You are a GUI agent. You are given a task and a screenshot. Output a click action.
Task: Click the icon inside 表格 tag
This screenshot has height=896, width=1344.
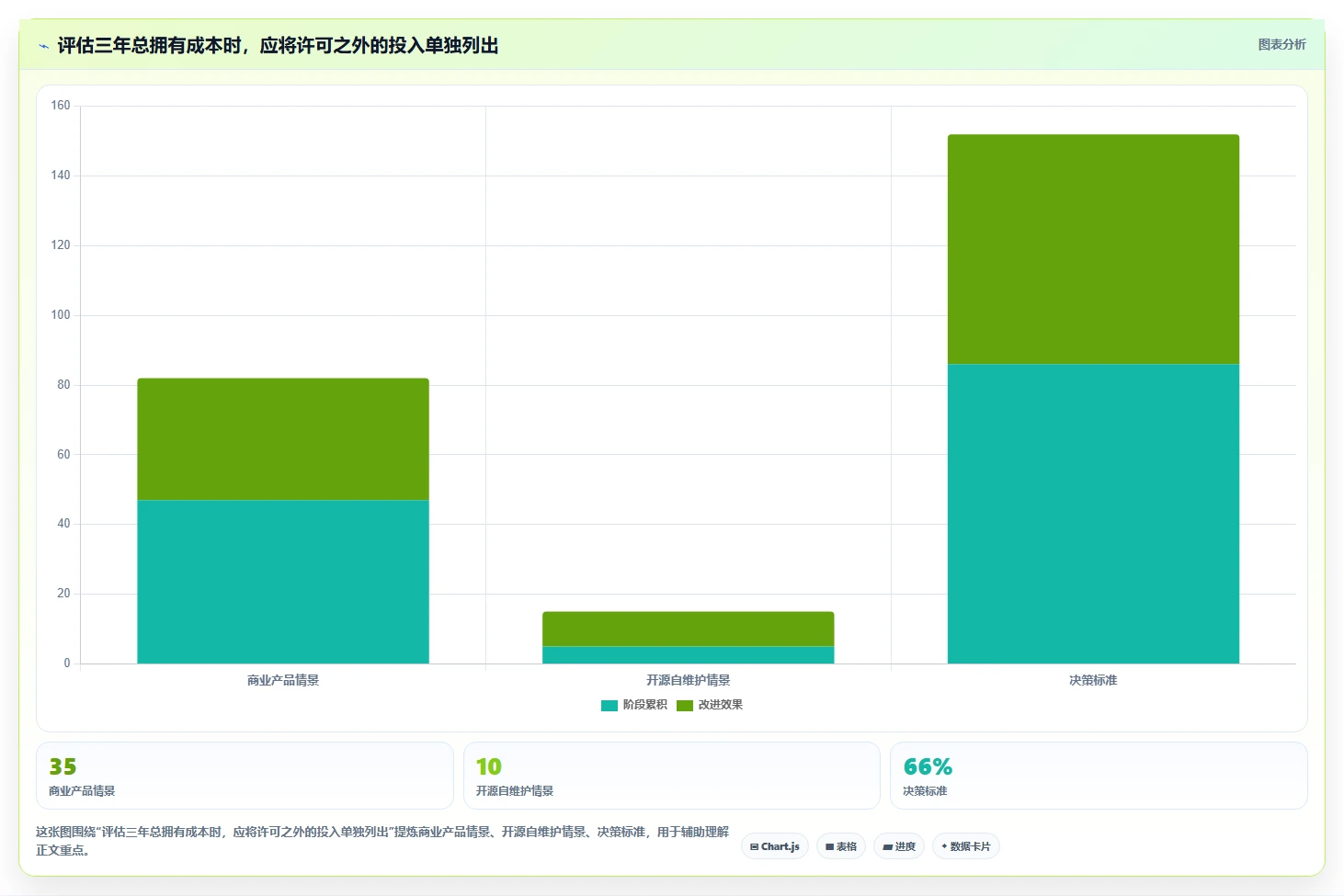[829, 847]
